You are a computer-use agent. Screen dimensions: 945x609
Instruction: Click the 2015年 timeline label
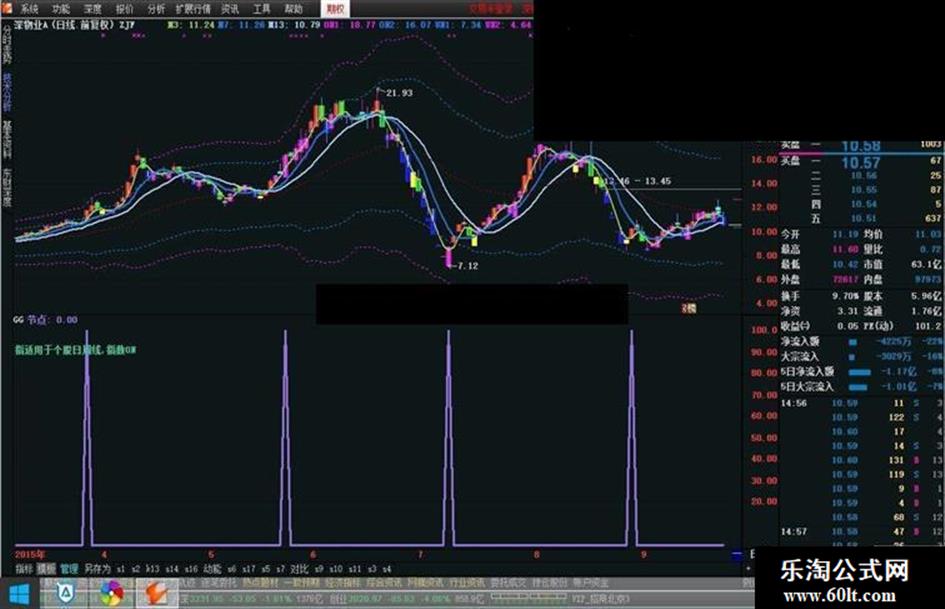(30, 554)
